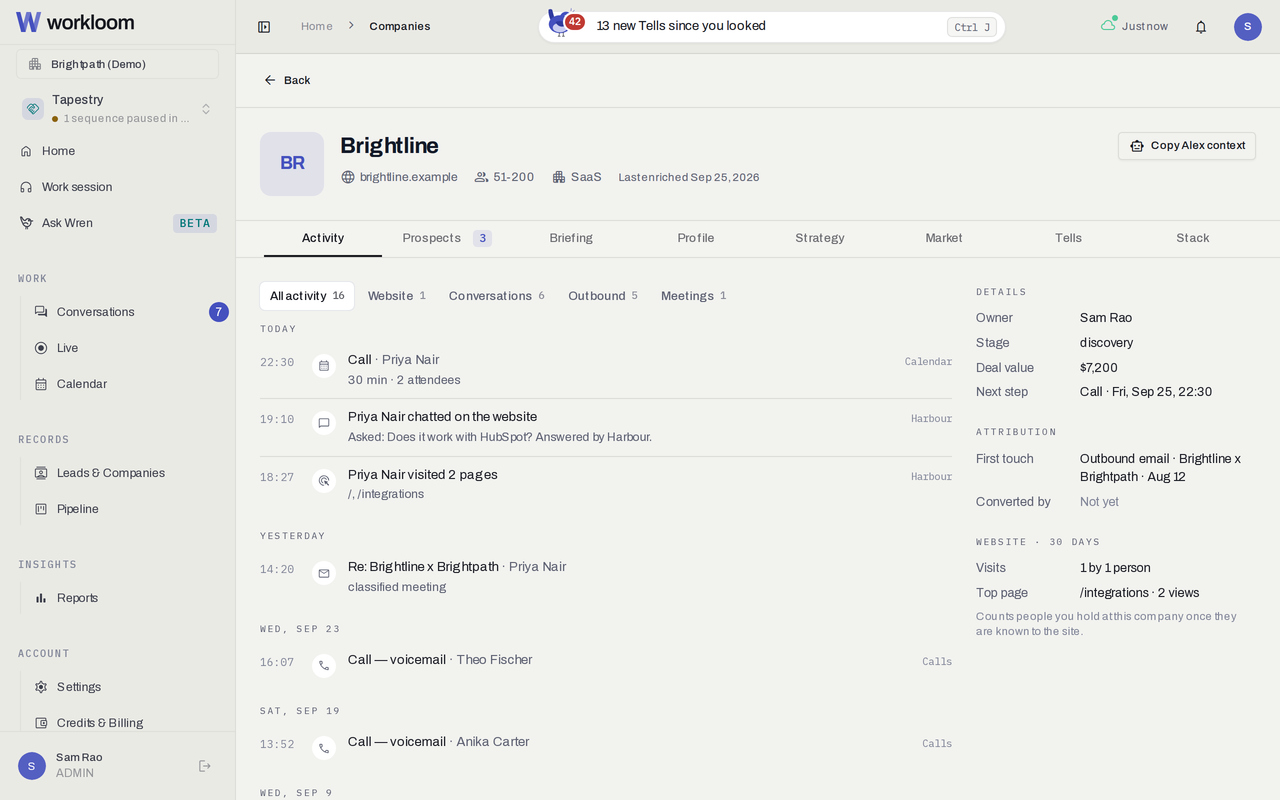Click the Sam Rao owner value
This screenshot has height=800, width=1280.
click(1106, 318)
